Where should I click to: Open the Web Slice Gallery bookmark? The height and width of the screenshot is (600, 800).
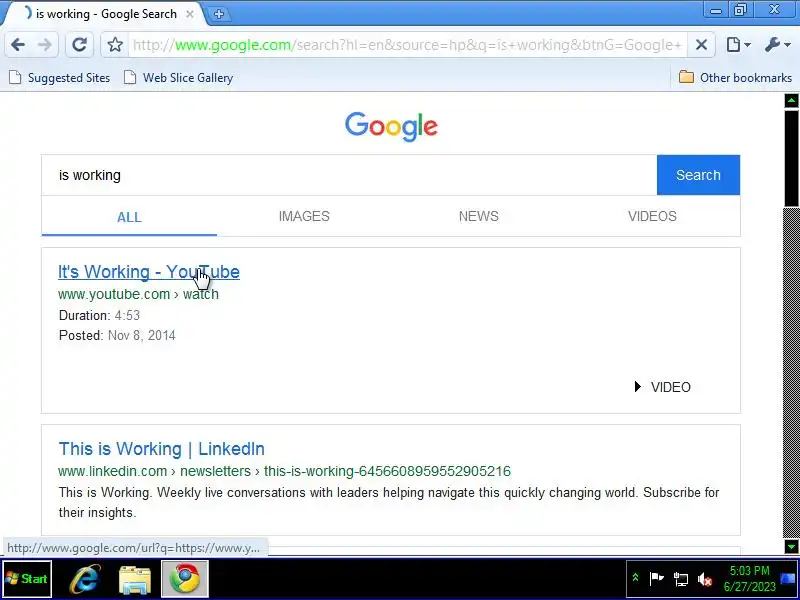pos(179,78)
